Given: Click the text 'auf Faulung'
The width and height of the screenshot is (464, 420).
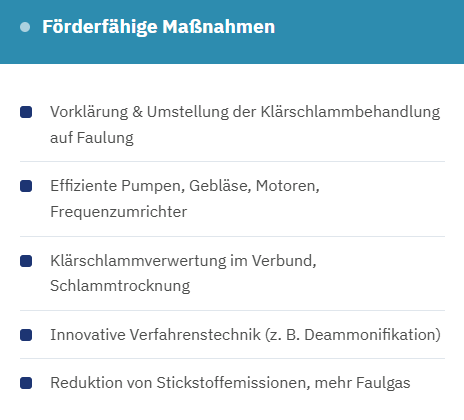Looking at the screenshot, I should click(92, 138).
